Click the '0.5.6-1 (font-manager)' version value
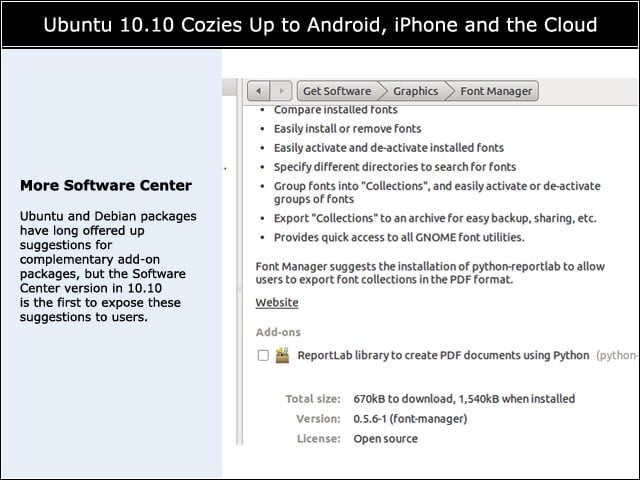This screenshot has height=480, width=640. pyautogui.click(x=410, y=419)
